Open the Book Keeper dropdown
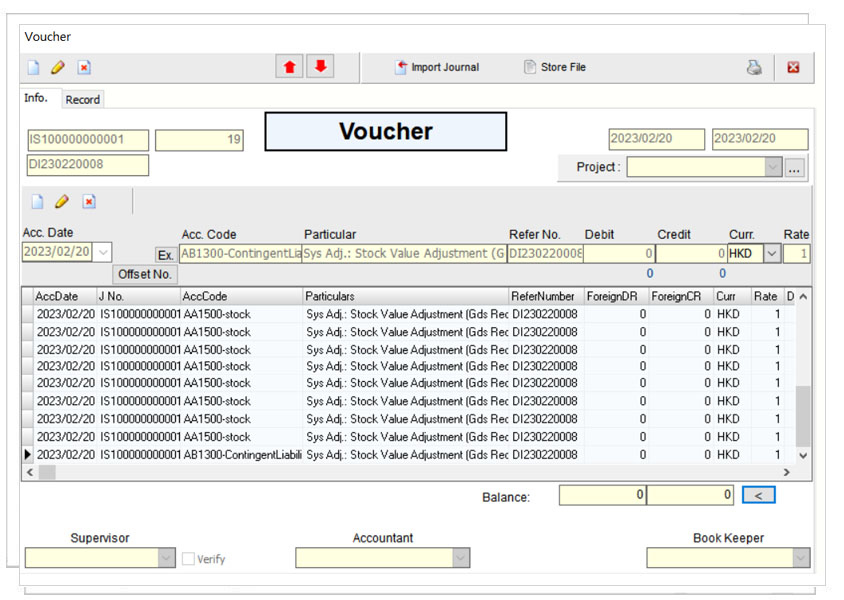The image size is (844, 600). [x=801, y=558]
